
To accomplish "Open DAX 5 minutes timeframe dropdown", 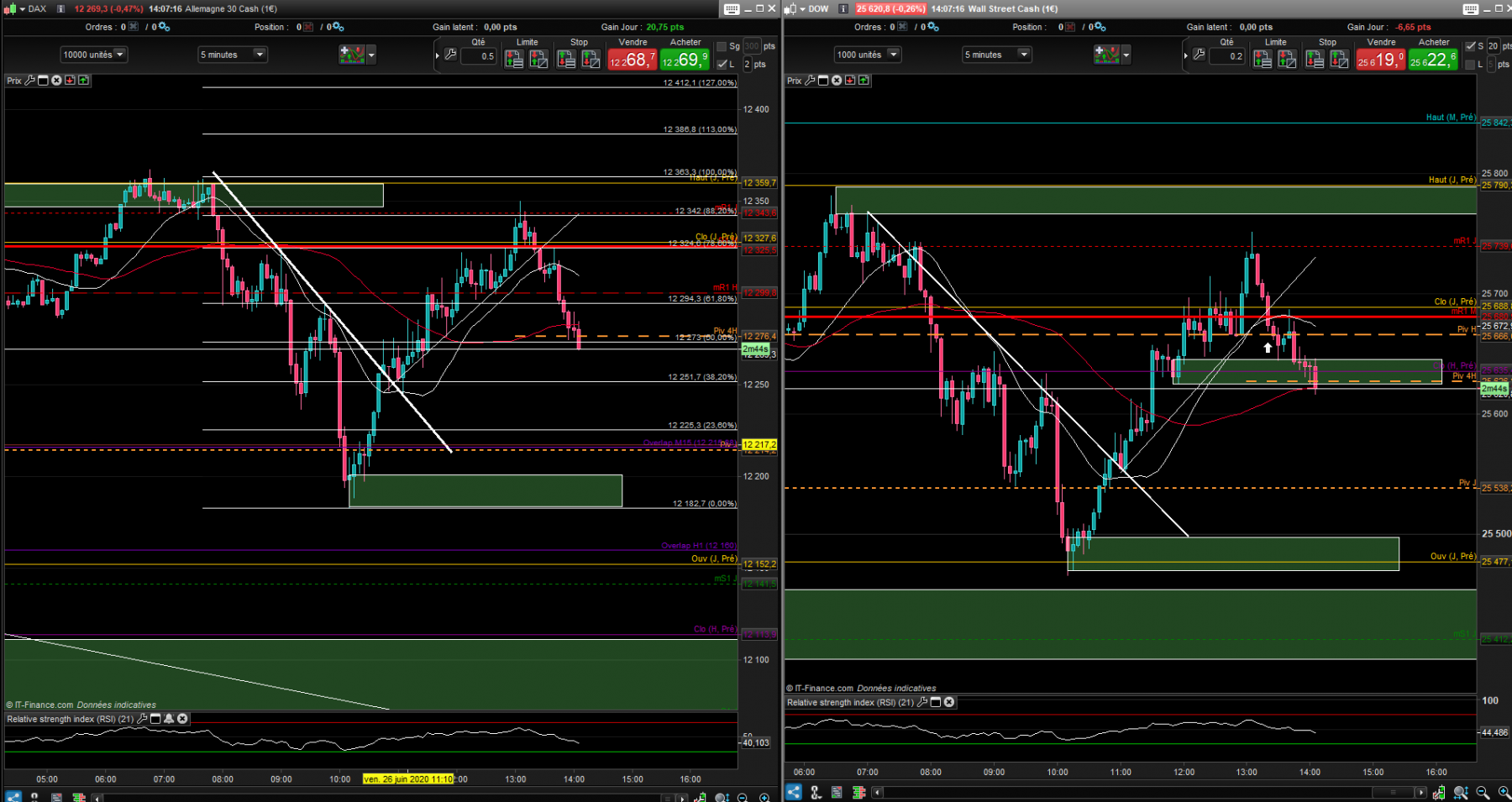I will [233, 55].
